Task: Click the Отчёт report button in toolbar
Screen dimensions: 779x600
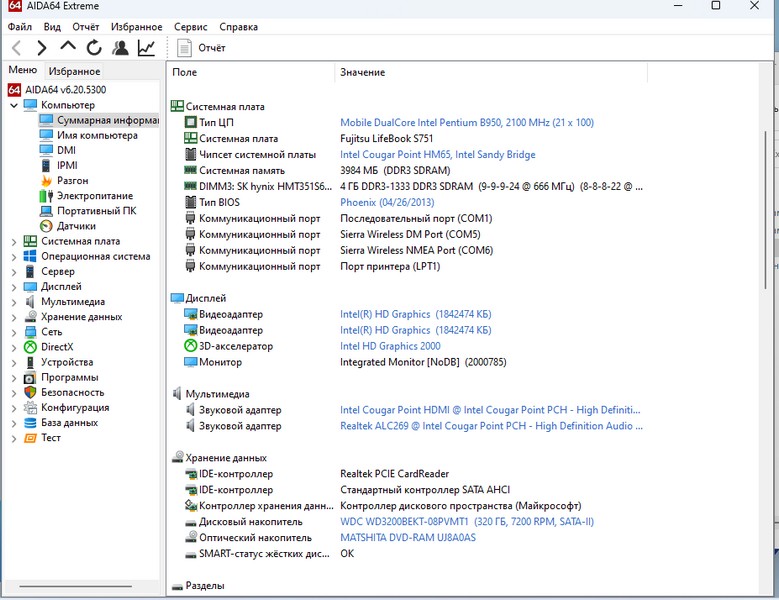Action: click(201, 48)
